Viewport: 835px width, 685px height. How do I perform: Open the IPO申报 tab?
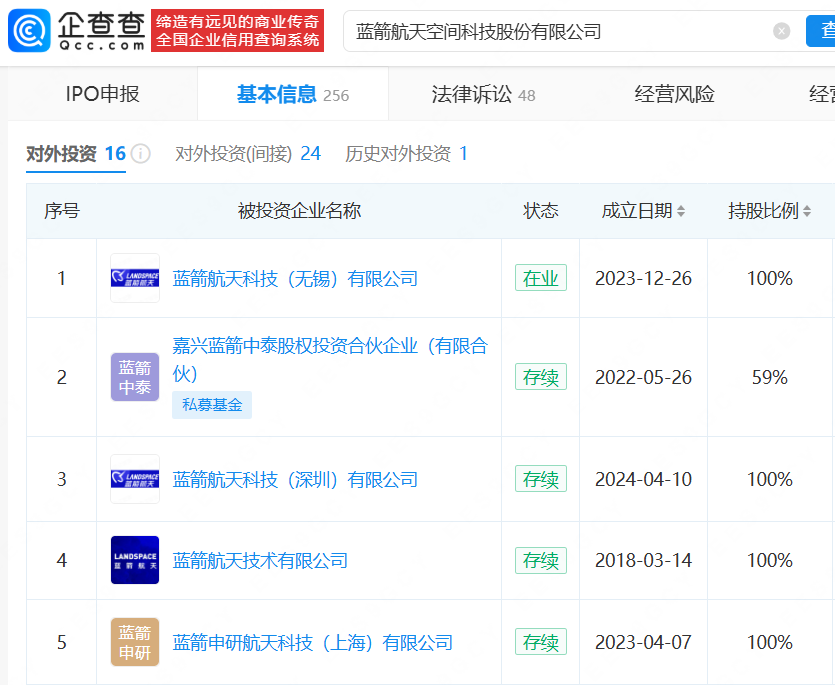[x=102, y=94]
